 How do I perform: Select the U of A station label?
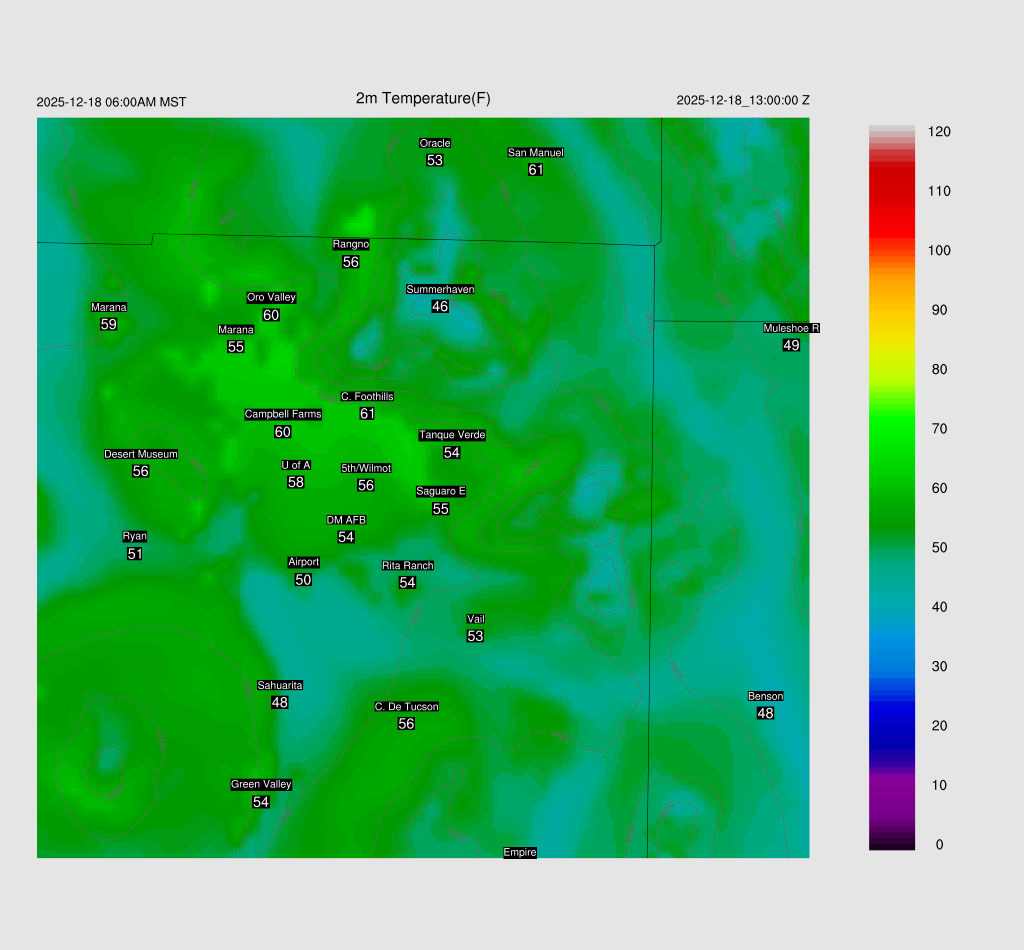(x=296, y=465)
